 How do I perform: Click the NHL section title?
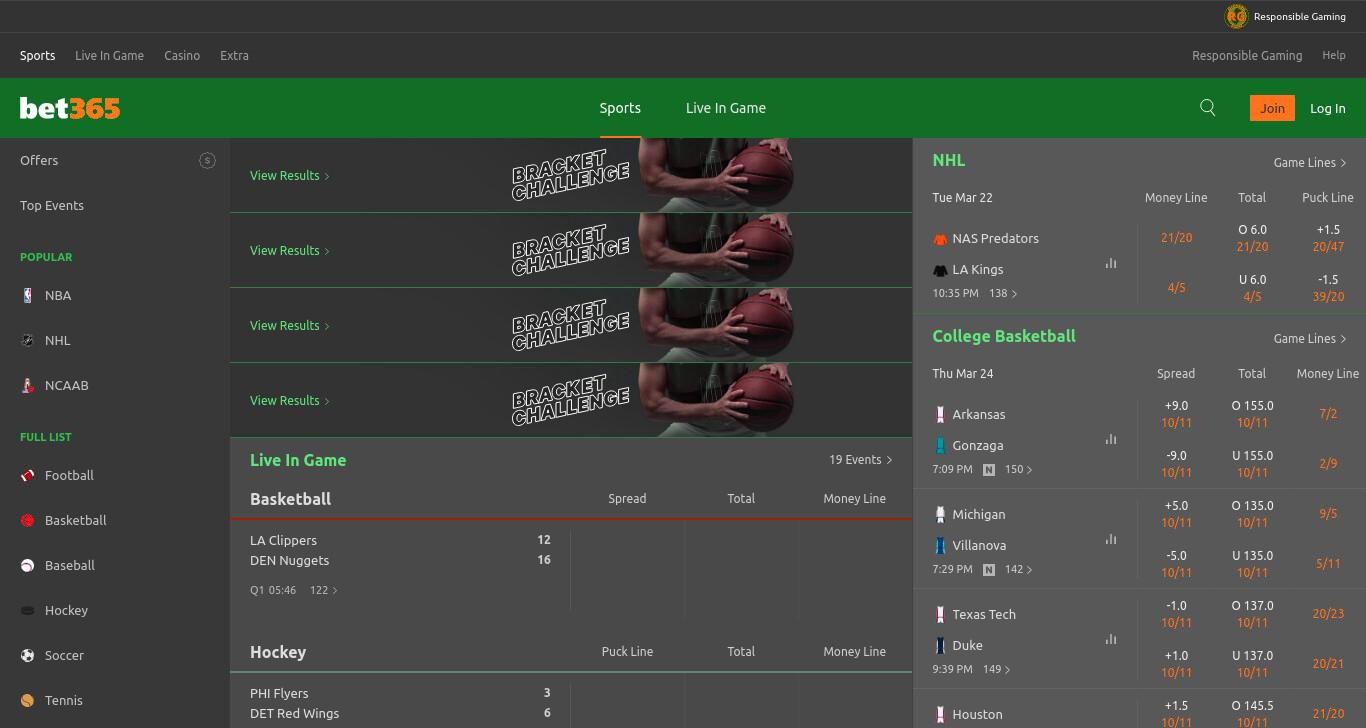click(x=949, y=161)
